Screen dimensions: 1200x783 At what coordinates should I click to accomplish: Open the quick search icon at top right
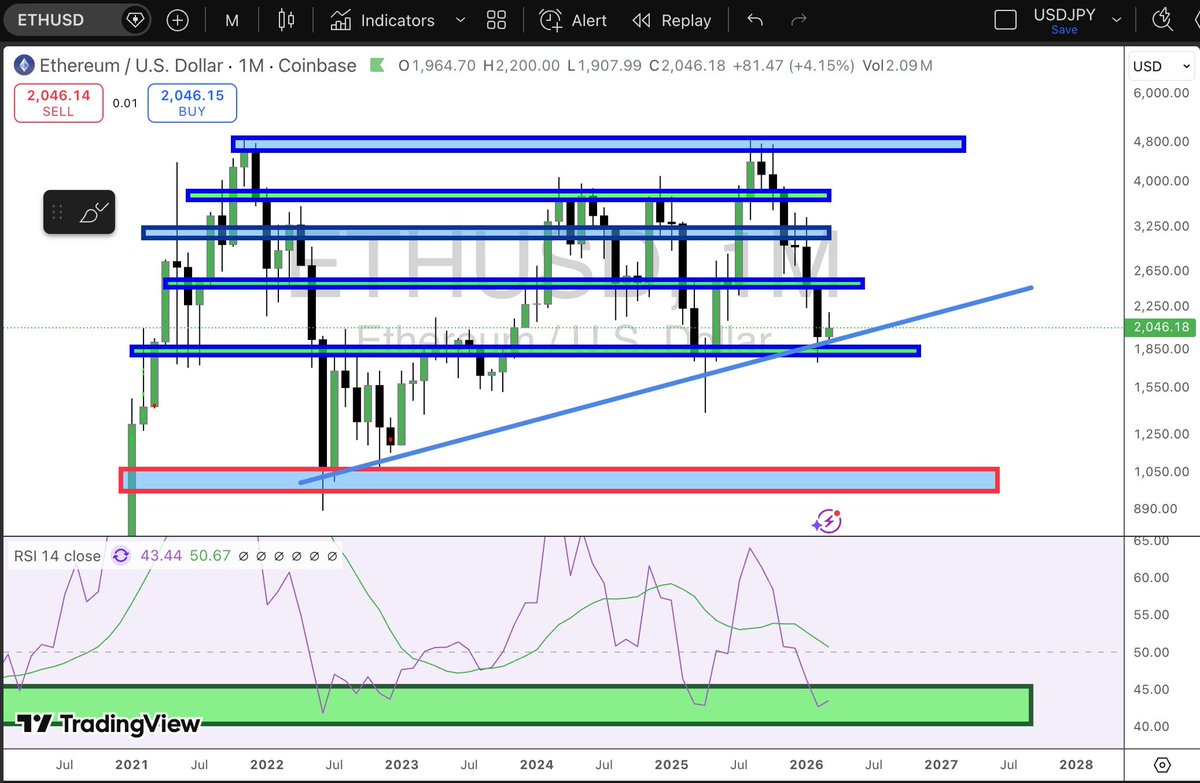(1162, 19)
